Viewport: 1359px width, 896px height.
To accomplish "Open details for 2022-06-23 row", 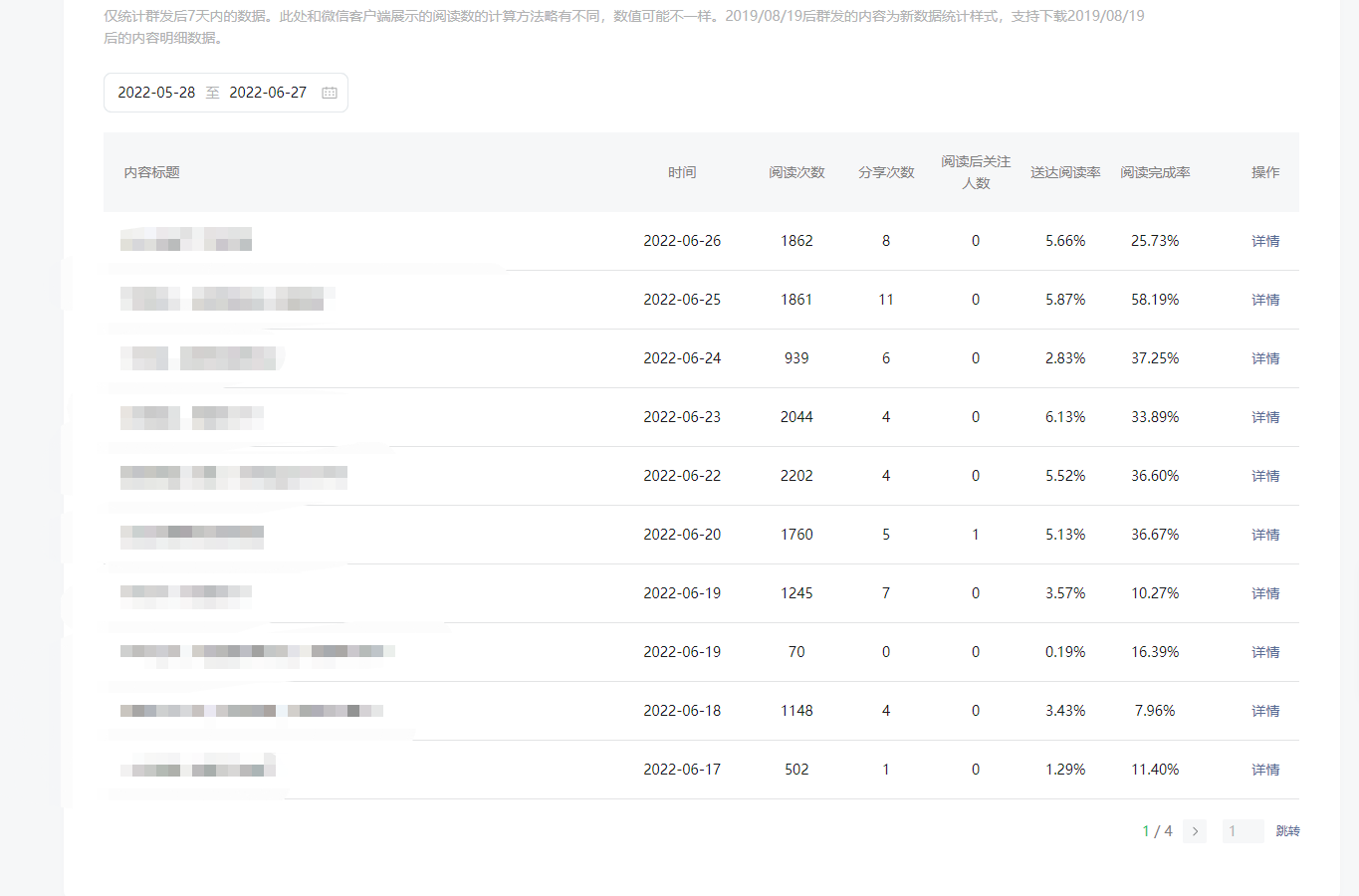I will point(1265,417).
